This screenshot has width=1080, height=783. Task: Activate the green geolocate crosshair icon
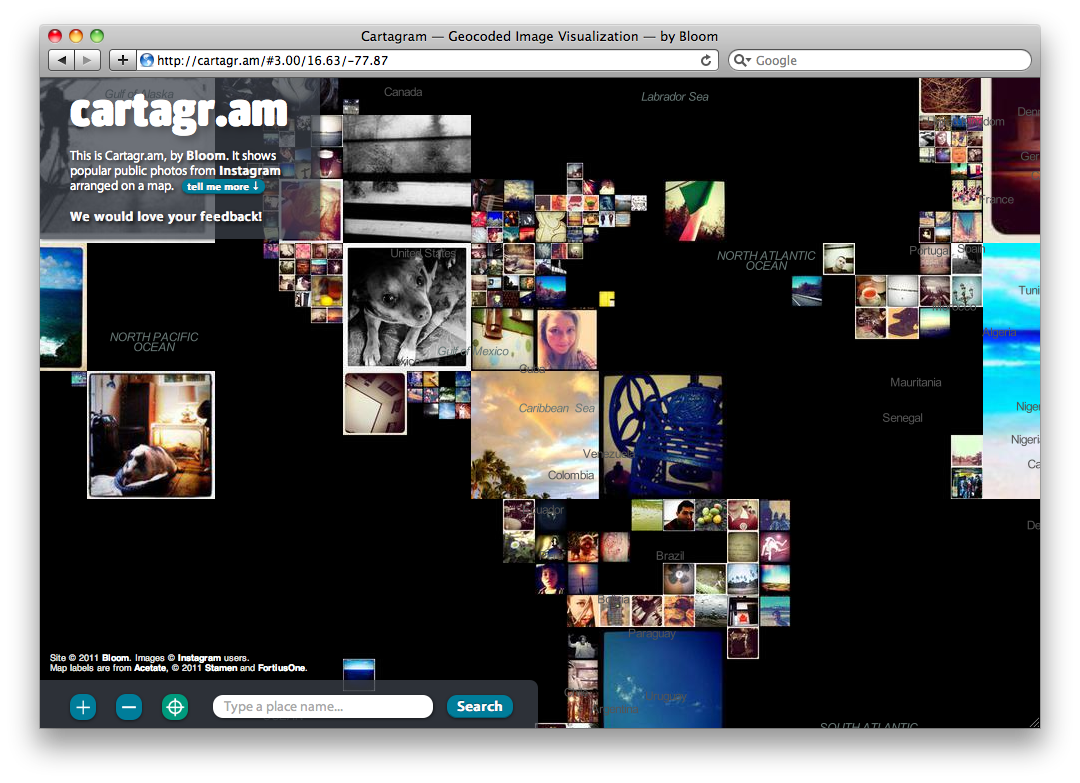(175, 707)
